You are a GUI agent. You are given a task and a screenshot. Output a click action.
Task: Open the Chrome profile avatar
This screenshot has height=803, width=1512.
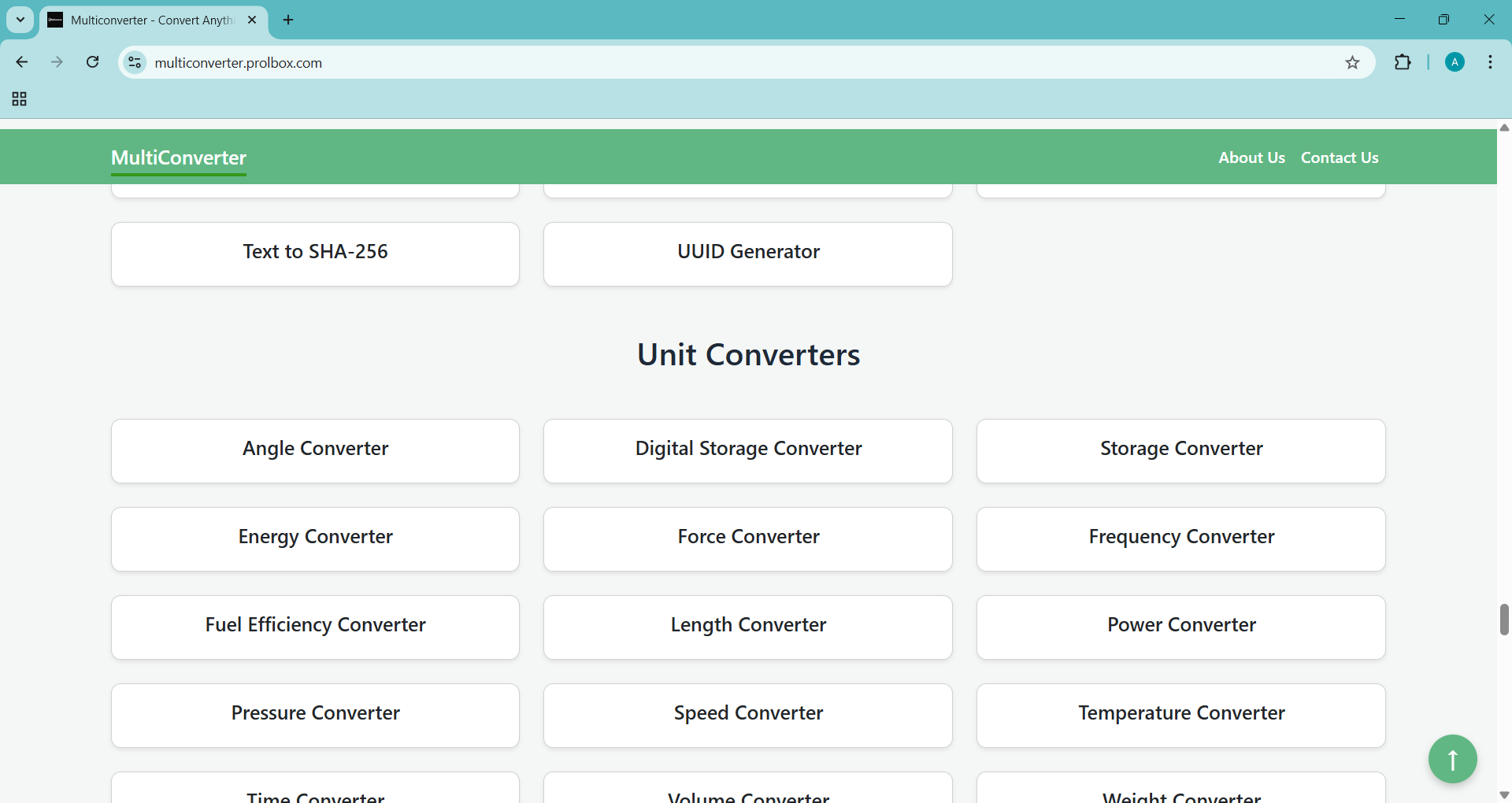point(1455,62)
